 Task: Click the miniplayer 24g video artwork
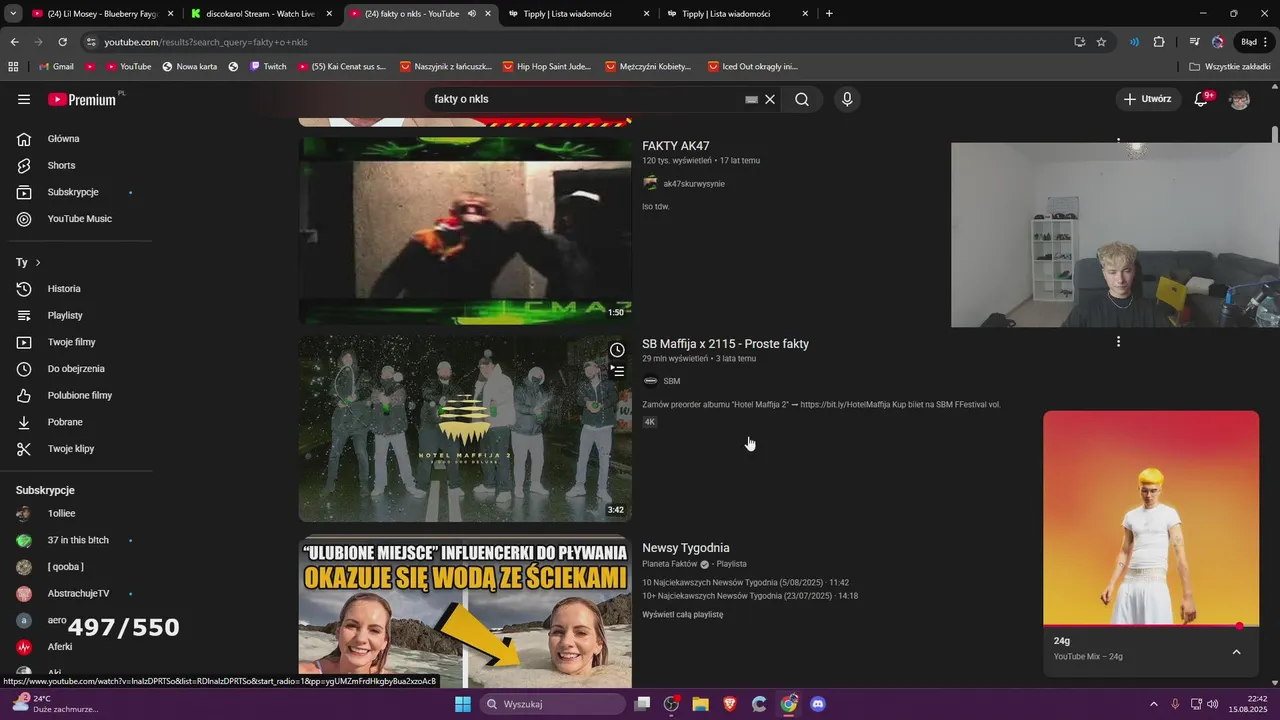pos(1151,517)
